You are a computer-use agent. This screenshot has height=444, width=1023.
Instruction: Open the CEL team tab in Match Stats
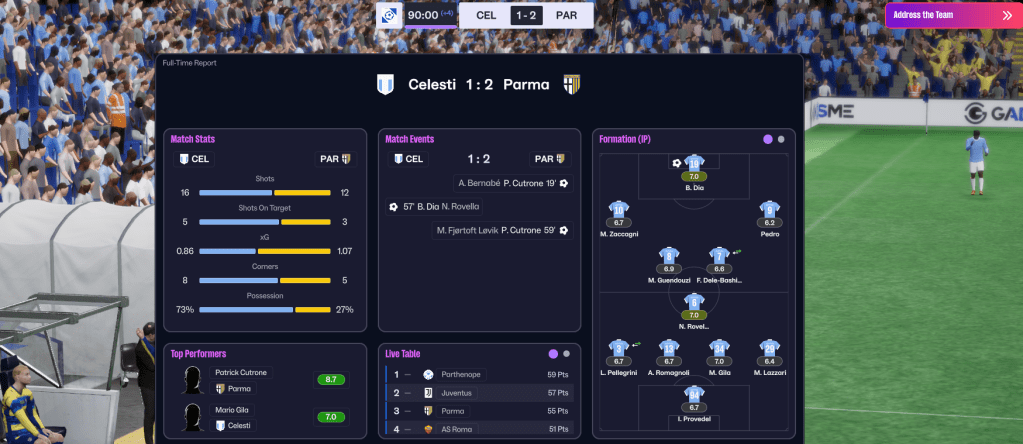pos(194,158)
